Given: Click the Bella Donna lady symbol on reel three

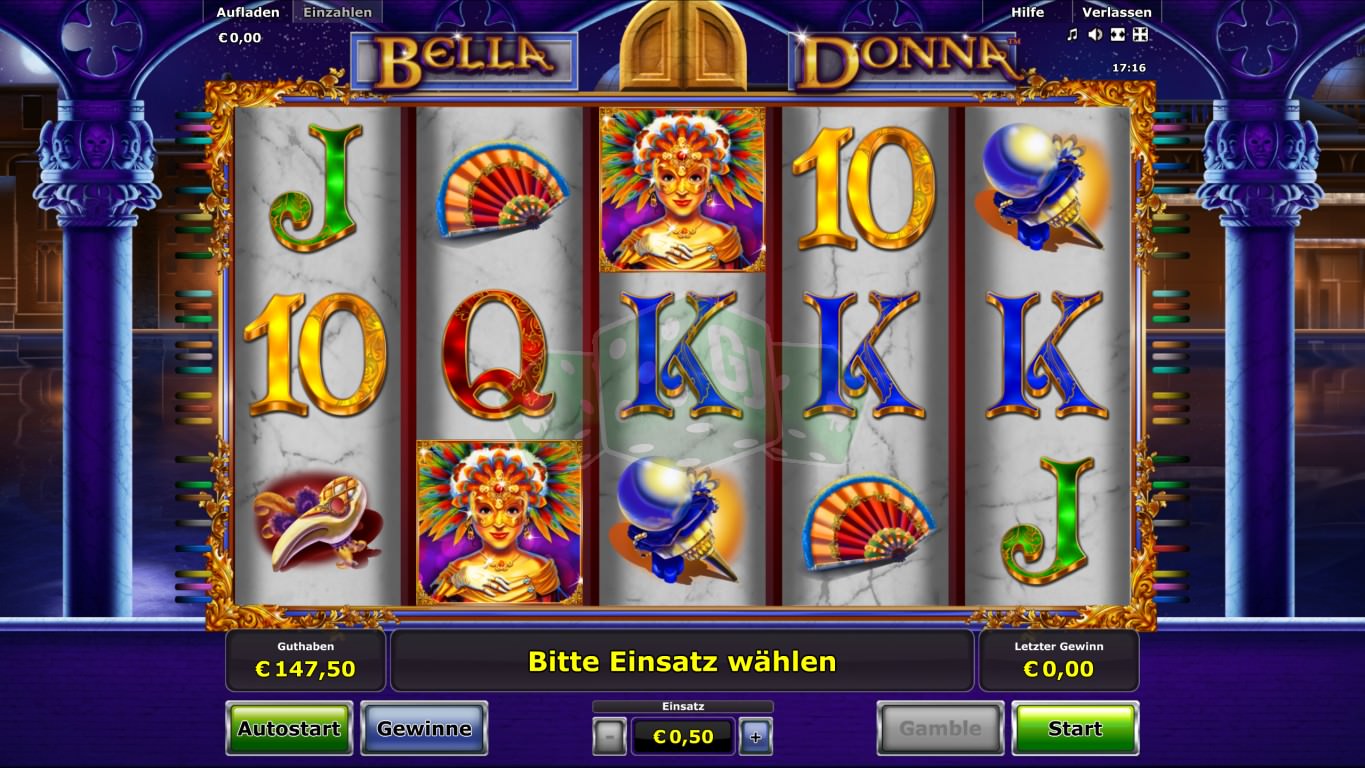Looking at the screenshot, I should pos(682,189).
